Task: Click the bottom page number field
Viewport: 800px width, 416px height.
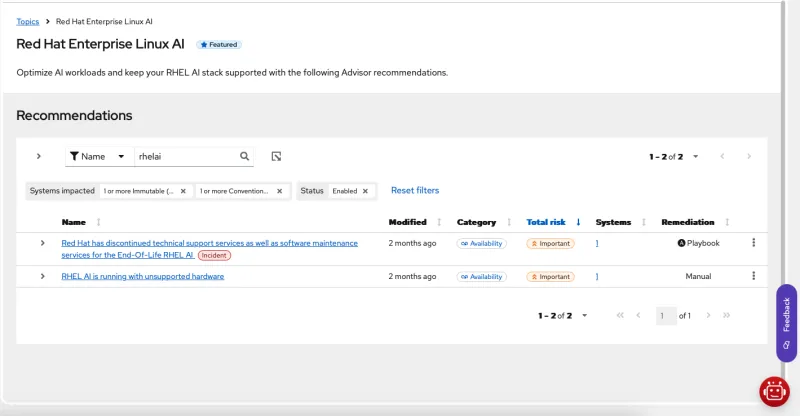Action: click(x=665, y=315)
